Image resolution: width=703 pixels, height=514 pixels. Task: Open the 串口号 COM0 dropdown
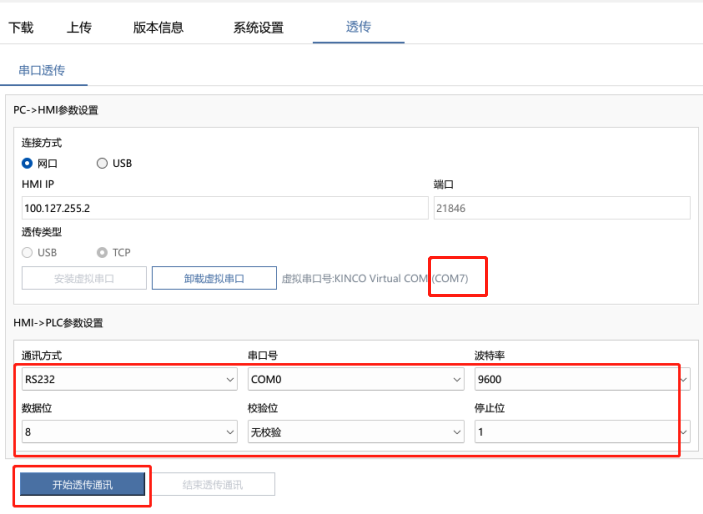pos(356,379)
